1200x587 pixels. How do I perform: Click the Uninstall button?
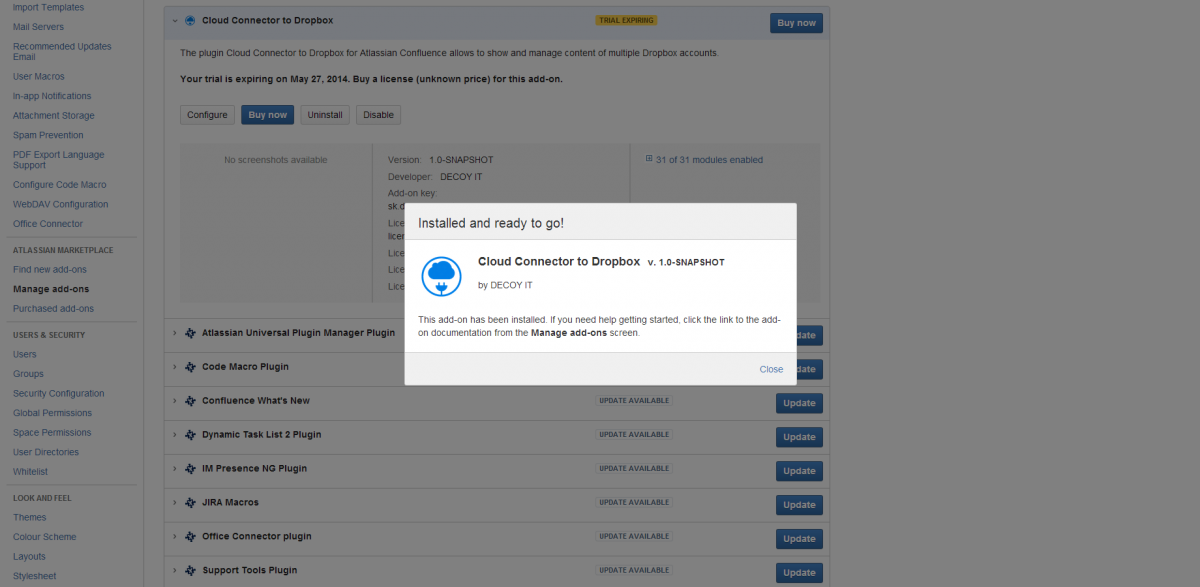click(325, 115)
